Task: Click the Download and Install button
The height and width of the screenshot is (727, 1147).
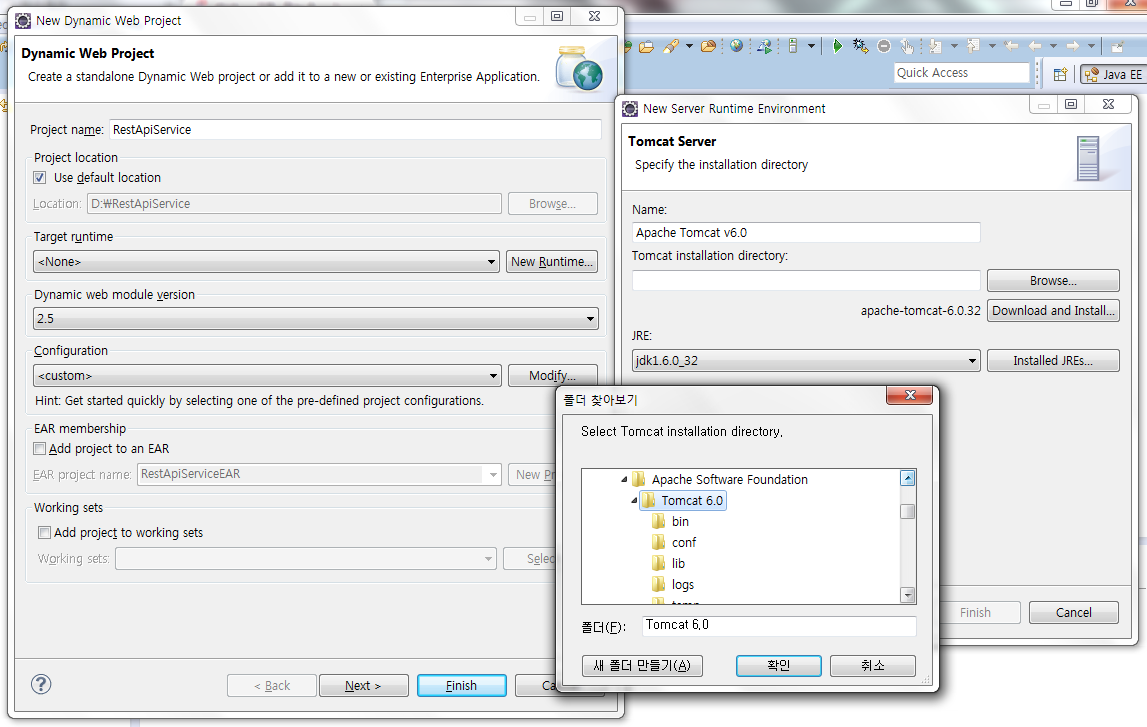Action: click(1052, 311)
